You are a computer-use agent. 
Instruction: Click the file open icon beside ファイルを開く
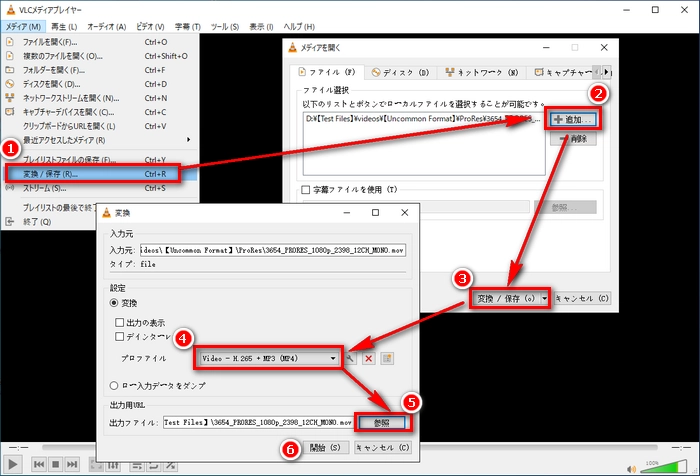tap(9, 42)
